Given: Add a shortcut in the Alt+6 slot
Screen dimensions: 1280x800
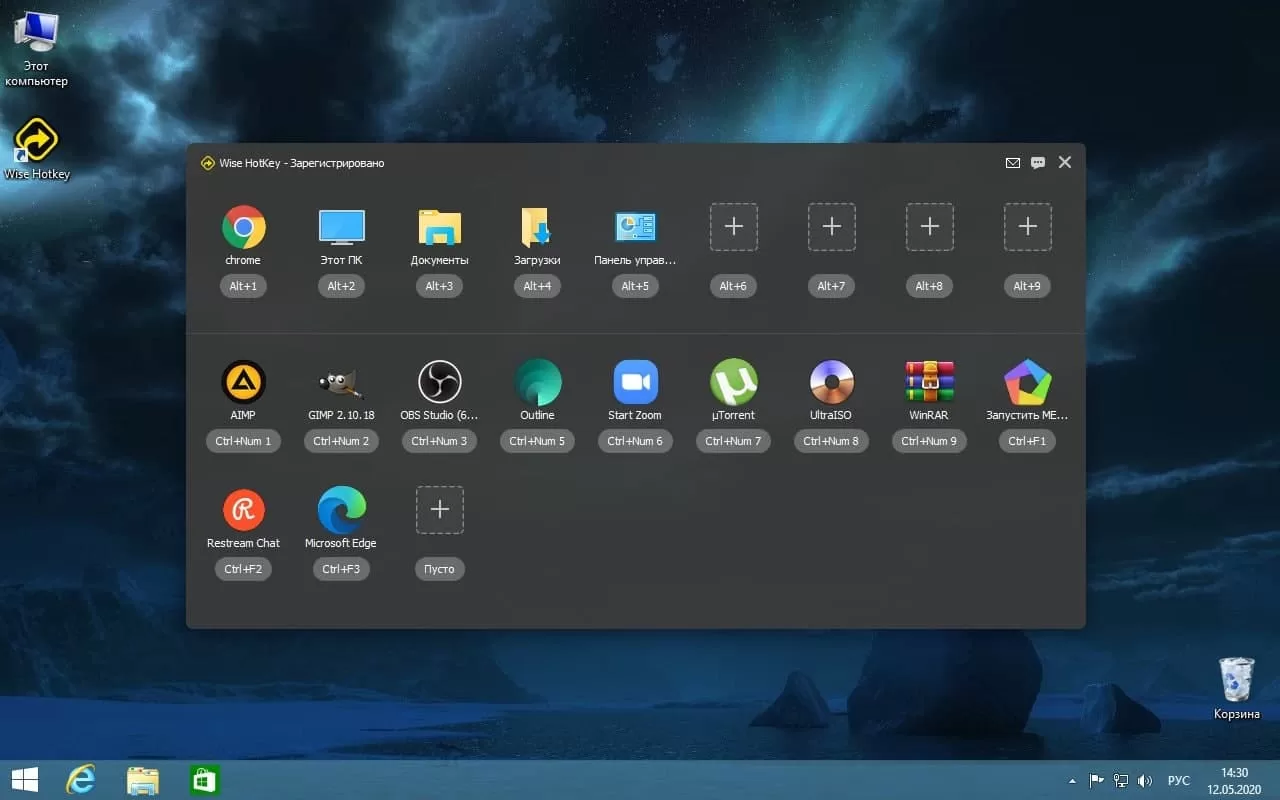Looking at the screenshot, I should click(733, 227).
